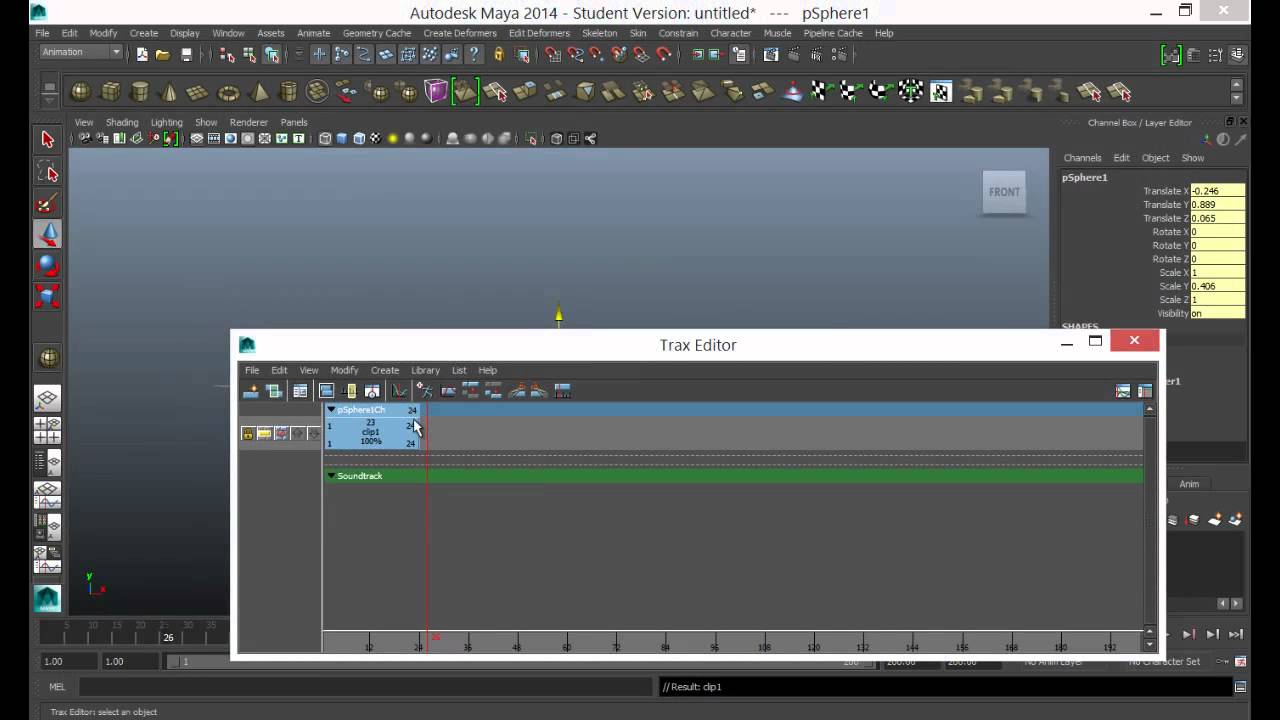Screen dimensions: 1280x720
Task: Toggle the Channel Box show/hide icon
Action: tap(1238, 55)
